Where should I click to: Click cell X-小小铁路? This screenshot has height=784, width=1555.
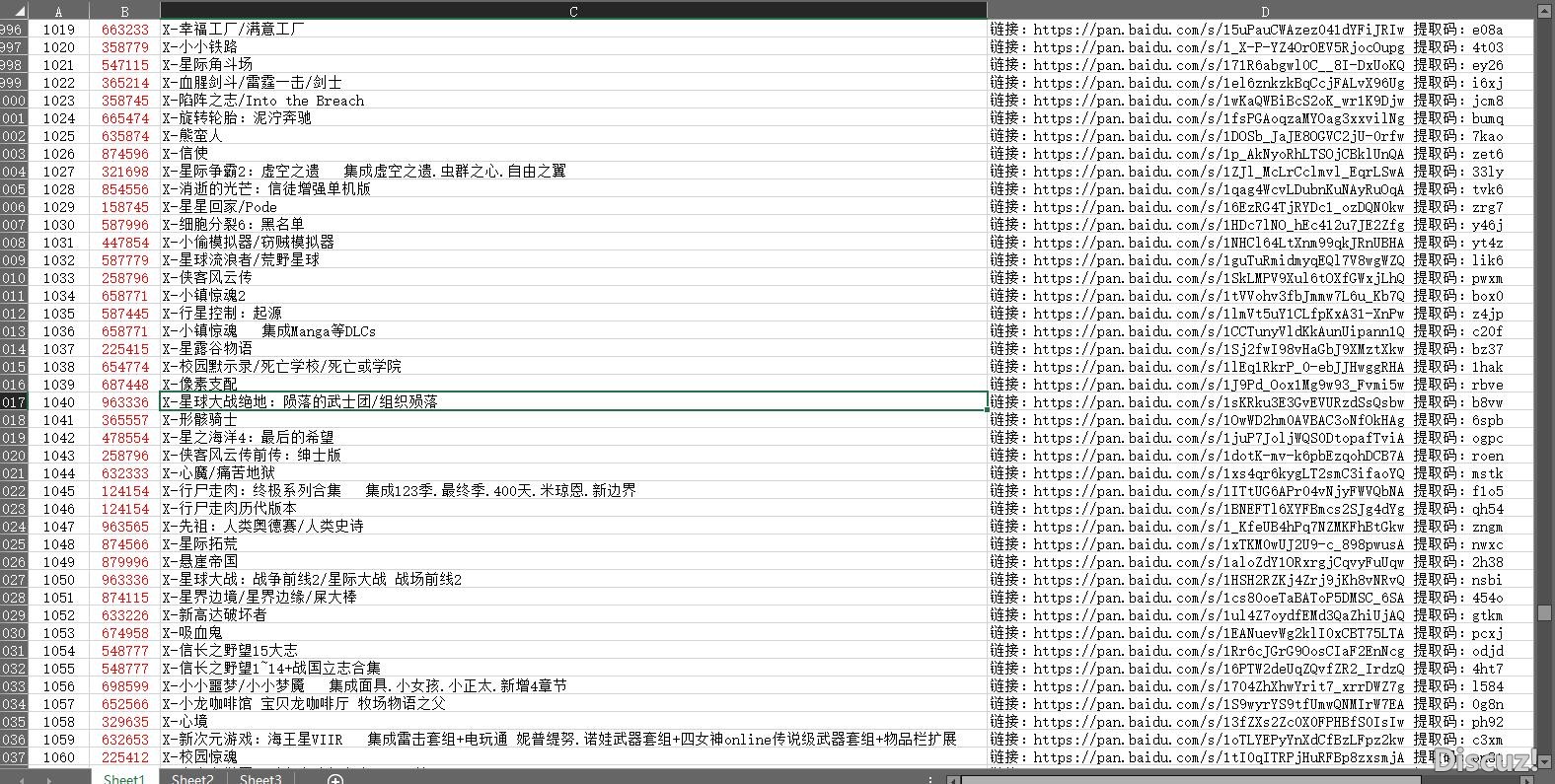[573, 47]
